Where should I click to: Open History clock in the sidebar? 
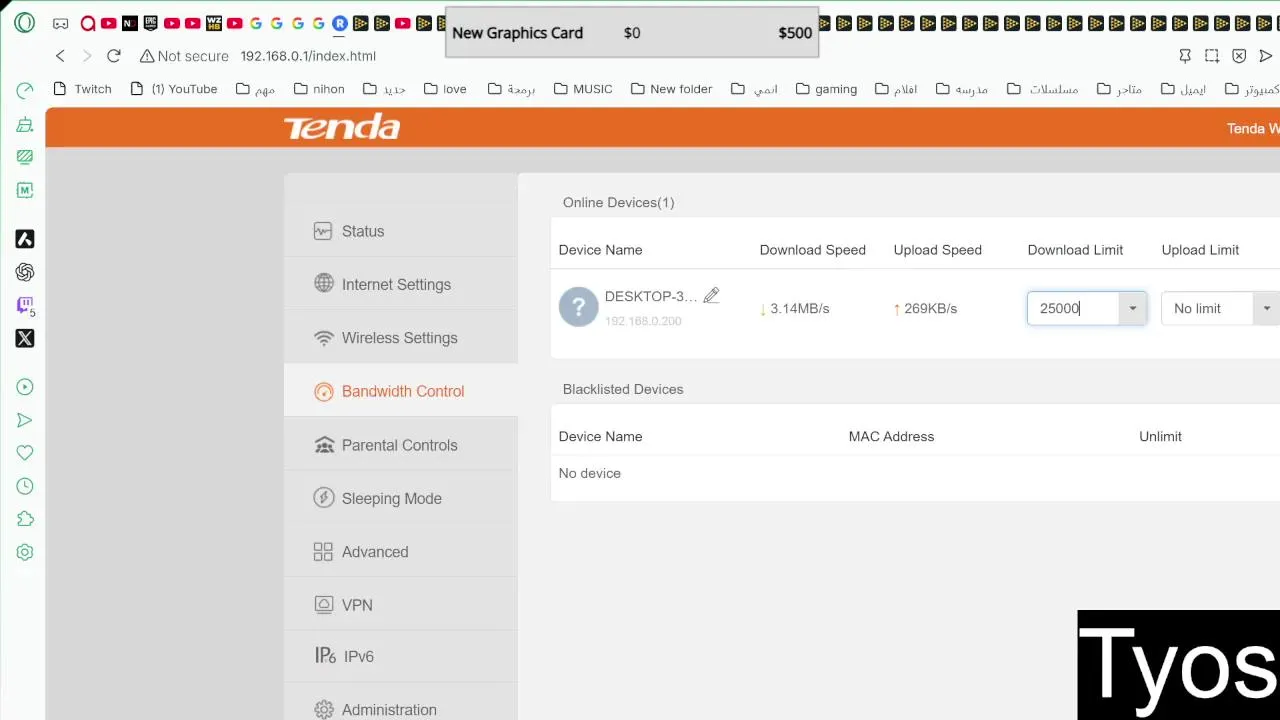25,486
